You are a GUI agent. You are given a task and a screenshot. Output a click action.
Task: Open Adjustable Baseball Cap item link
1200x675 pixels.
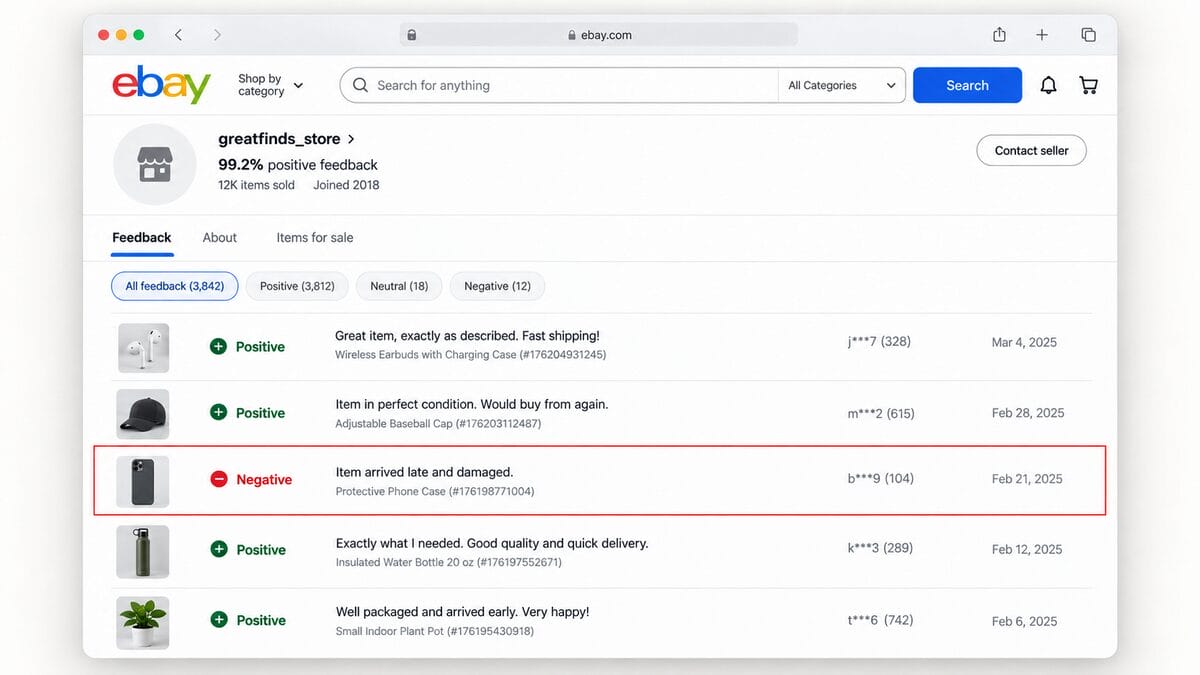pyautogui.click(x=438, y=424)
